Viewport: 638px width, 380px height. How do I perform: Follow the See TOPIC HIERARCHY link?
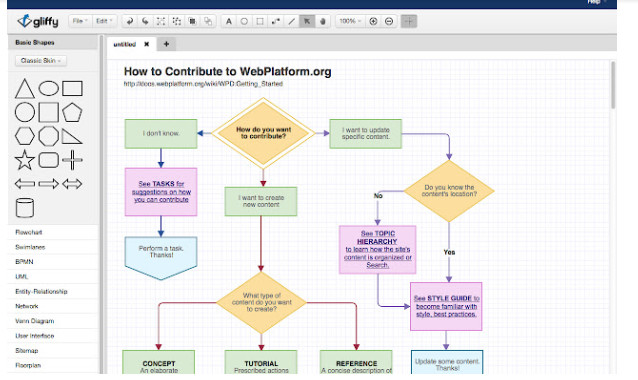coord(378,249)
